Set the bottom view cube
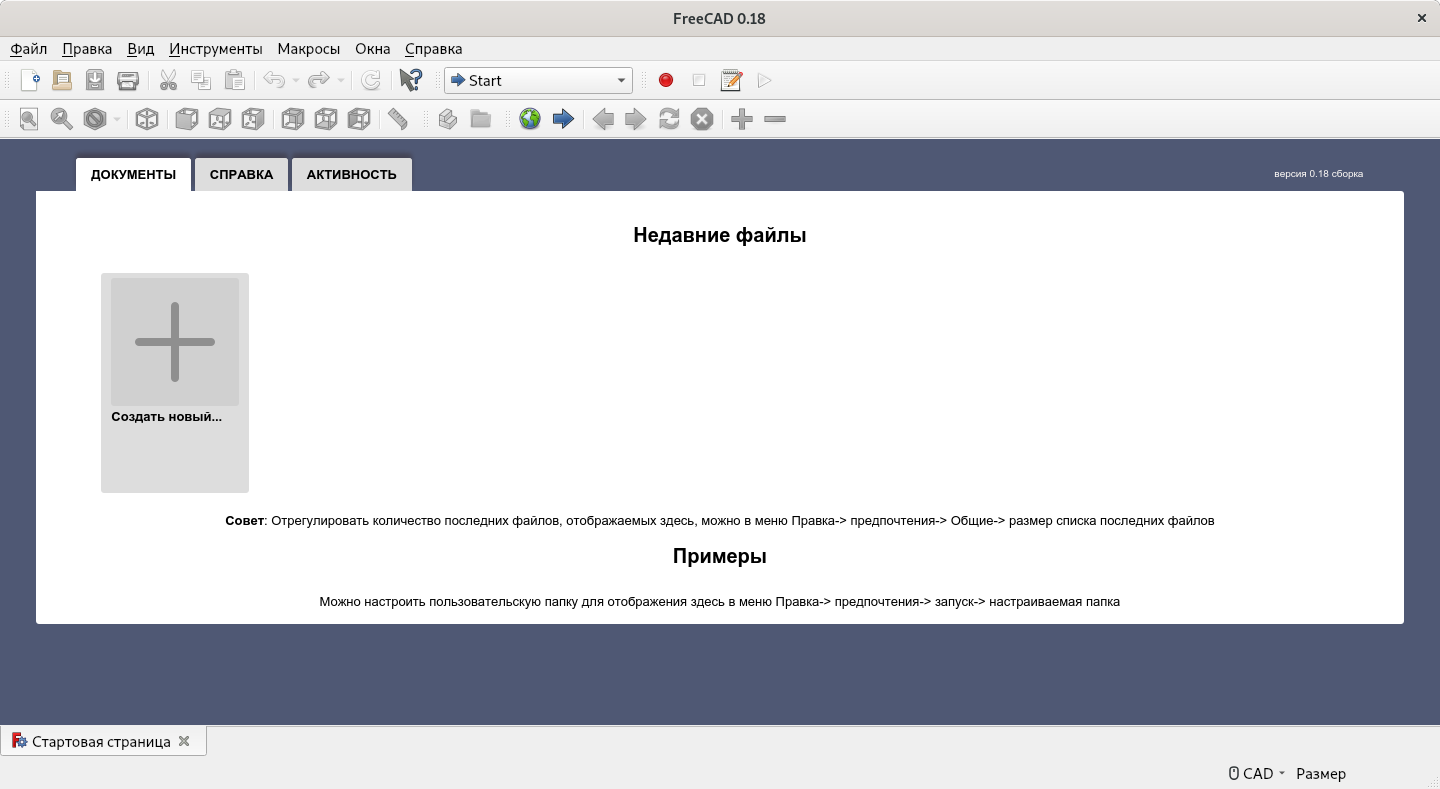Screen dimensions: 1440x789 325,119
